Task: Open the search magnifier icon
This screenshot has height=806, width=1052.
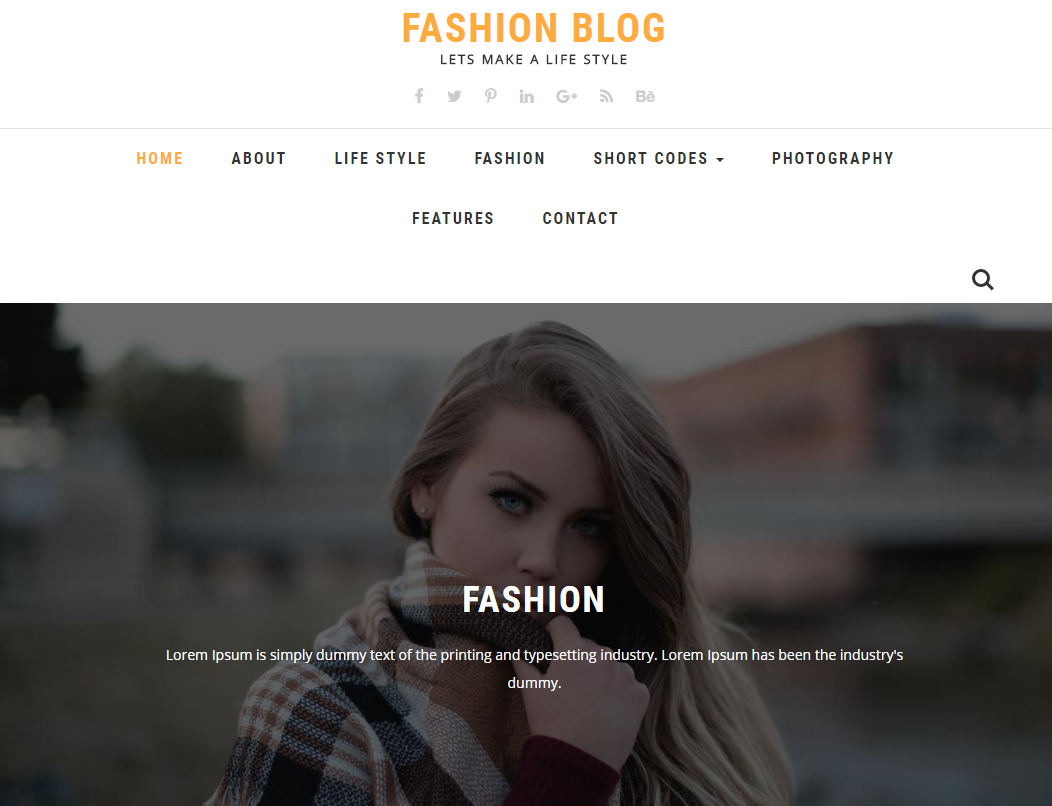Action: (983, 279)
